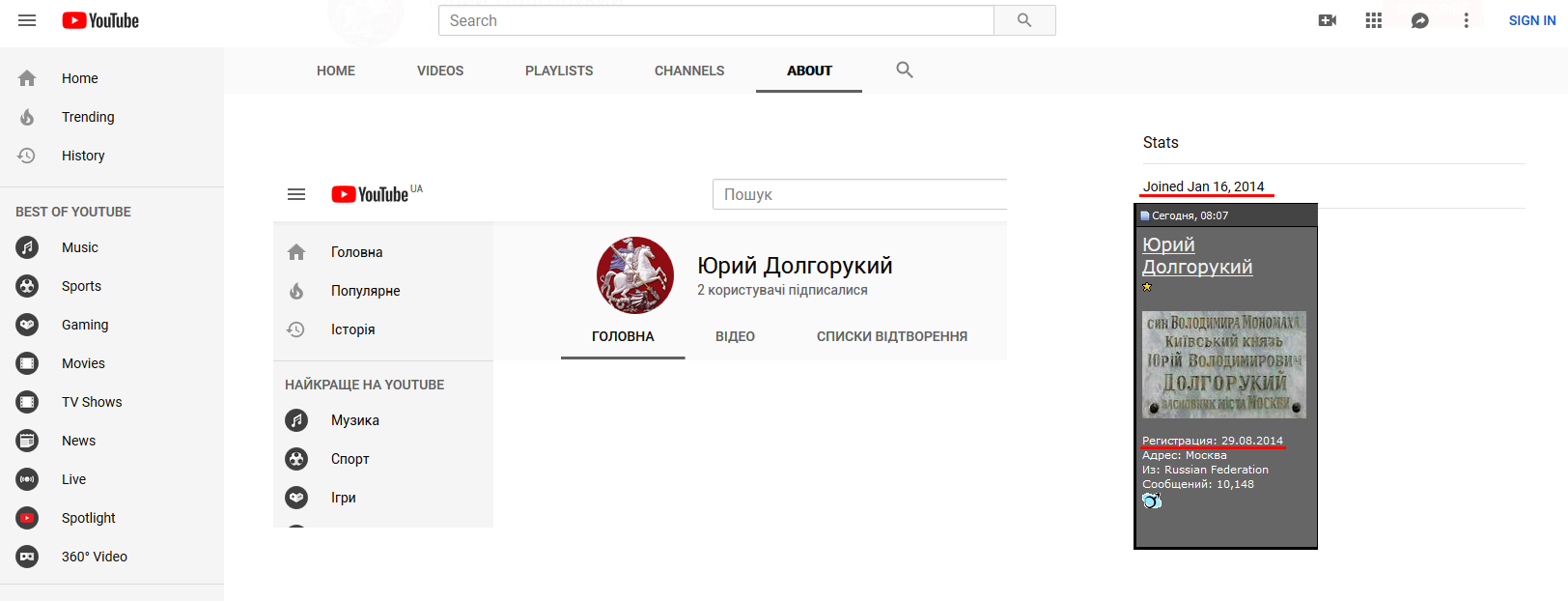Click the 2 користувачі підписалися text
The height and width of the screenshot is (601, 1568).
coord(783,290)
